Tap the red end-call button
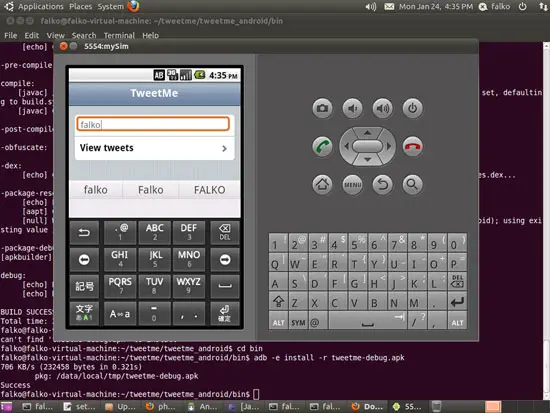 tap(412, 146)
